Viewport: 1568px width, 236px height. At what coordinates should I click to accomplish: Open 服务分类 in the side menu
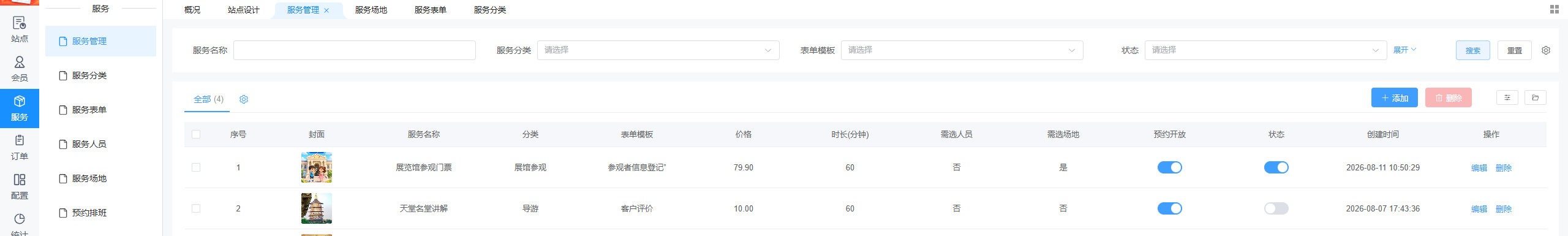[101, 75]
